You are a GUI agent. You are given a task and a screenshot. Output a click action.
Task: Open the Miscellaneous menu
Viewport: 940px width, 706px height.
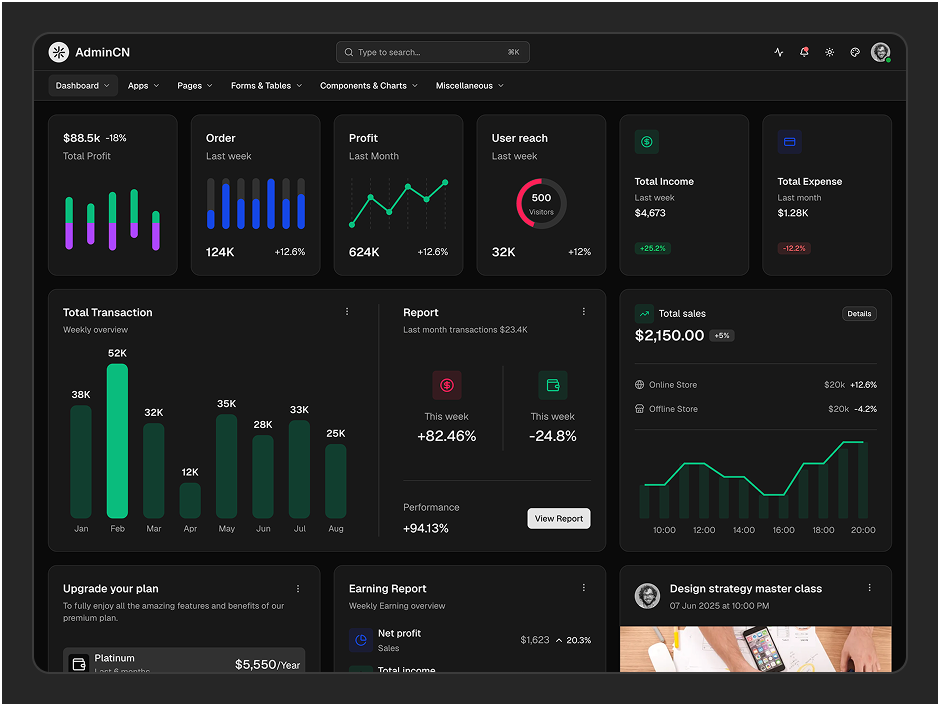click(x=469, y=86)
